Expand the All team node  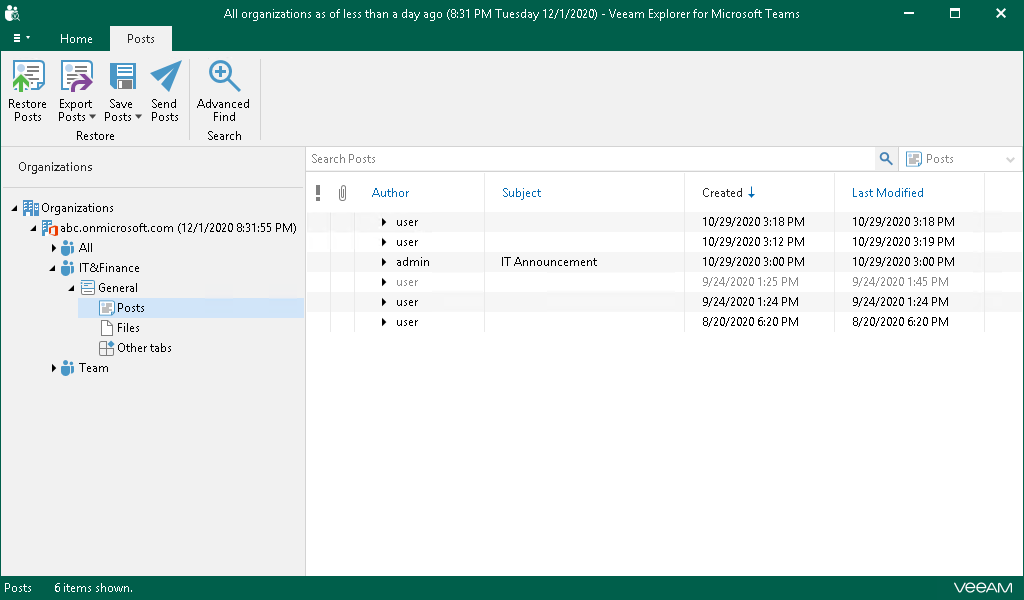click(53, 248)
